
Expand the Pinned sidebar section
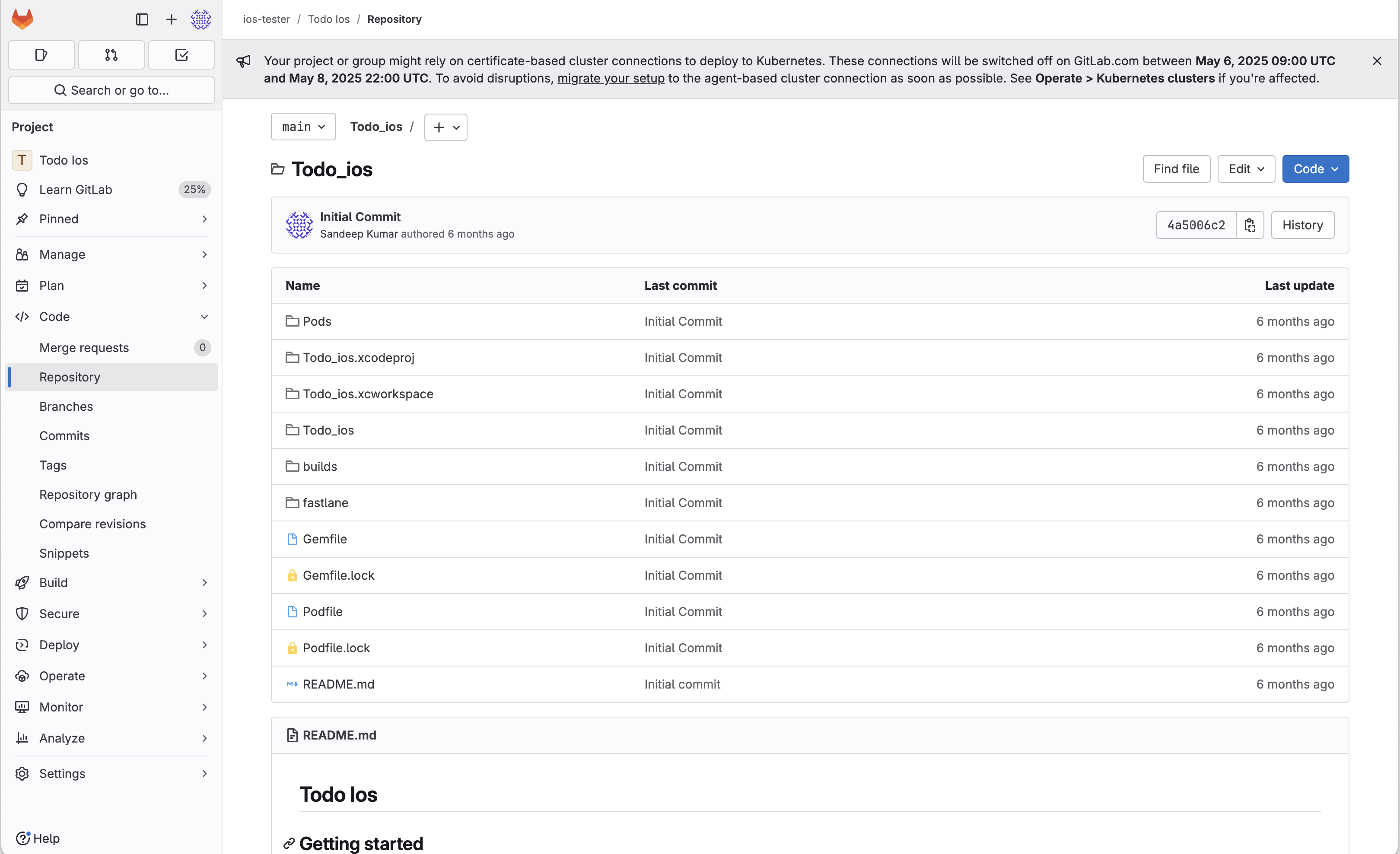click(111, 219)
